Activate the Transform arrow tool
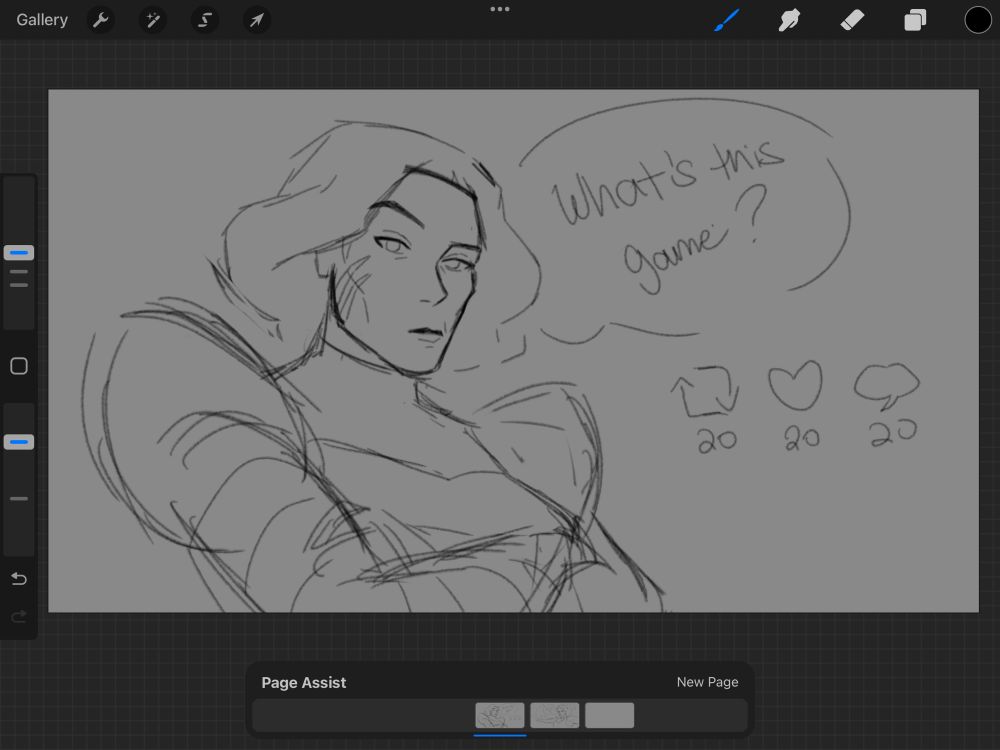Image resolution: width=1000 pixels, height=750 pixels. tap(257, 20)
